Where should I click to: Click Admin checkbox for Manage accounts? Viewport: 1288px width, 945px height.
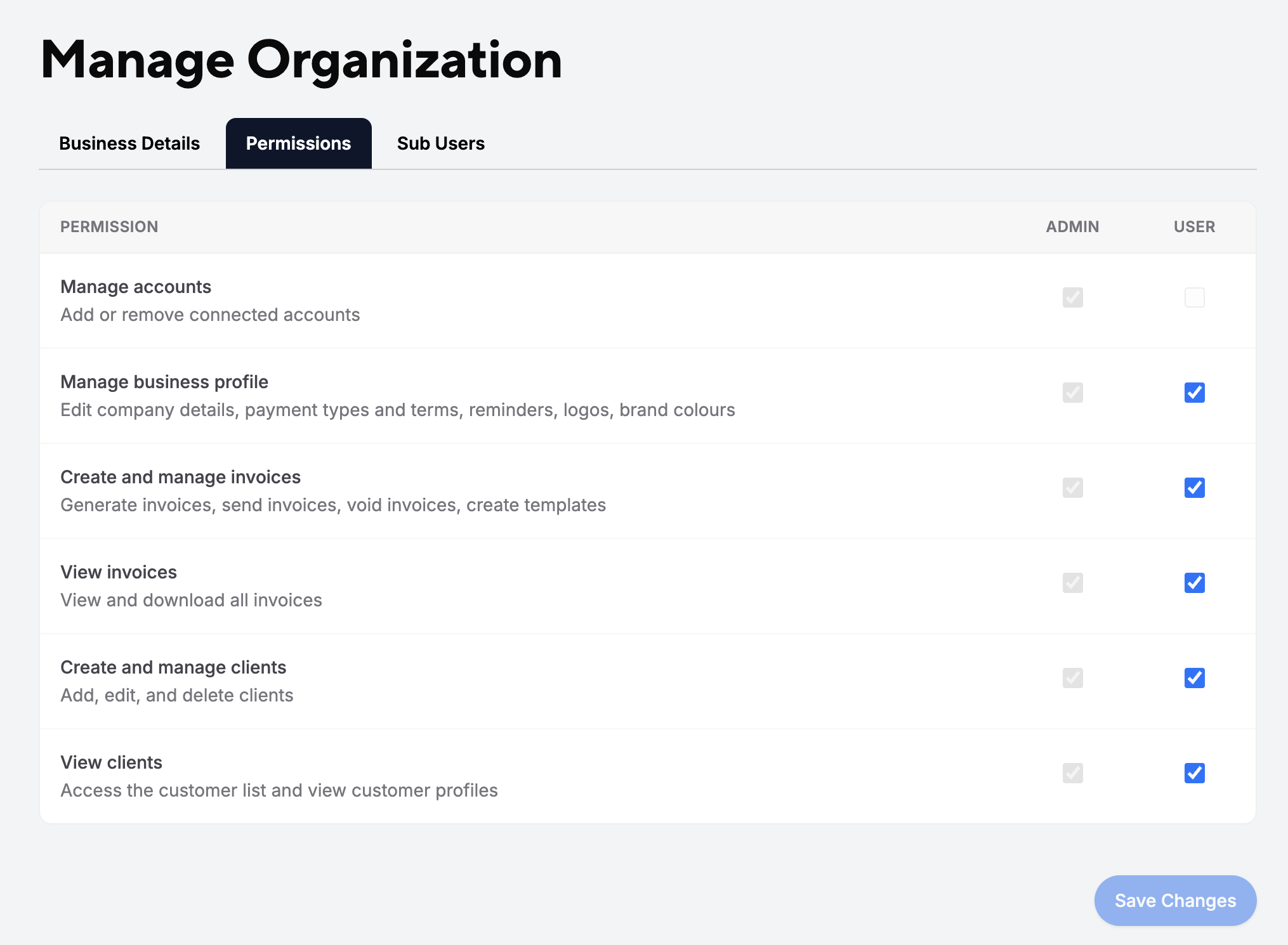coord(1072,297)
